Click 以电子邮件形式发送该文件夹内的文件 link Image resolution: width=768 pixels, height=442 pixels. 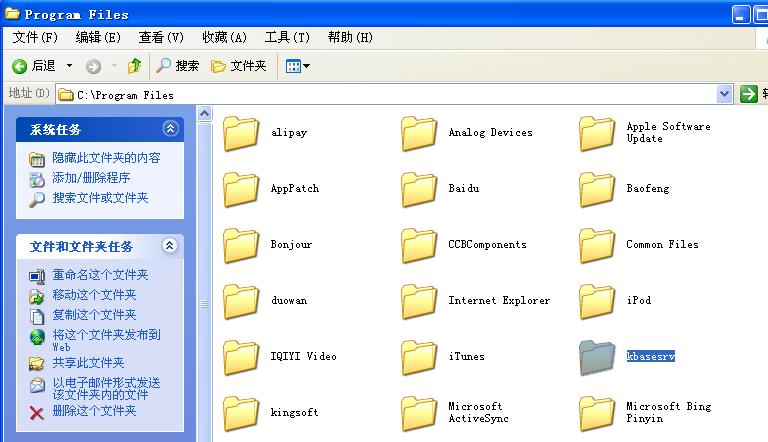(x=106, y=389)
